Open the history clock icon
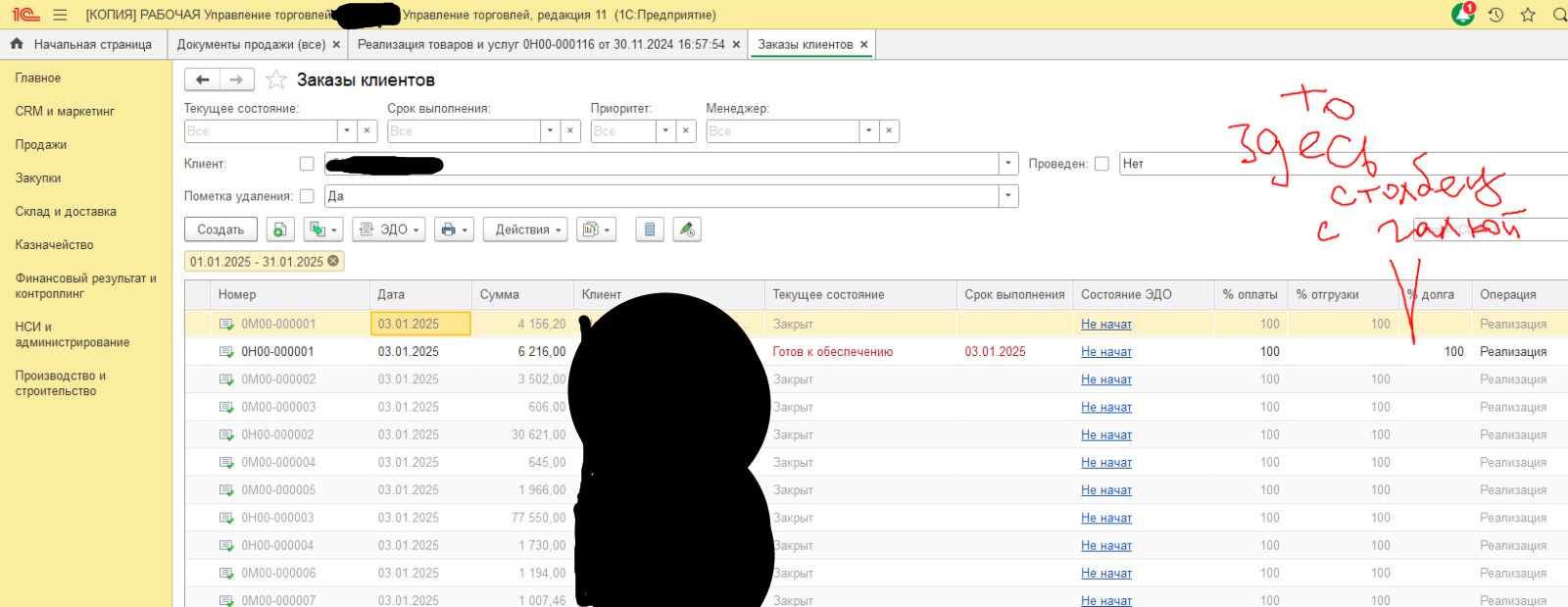1568x607 pixels. (1495, 15)
